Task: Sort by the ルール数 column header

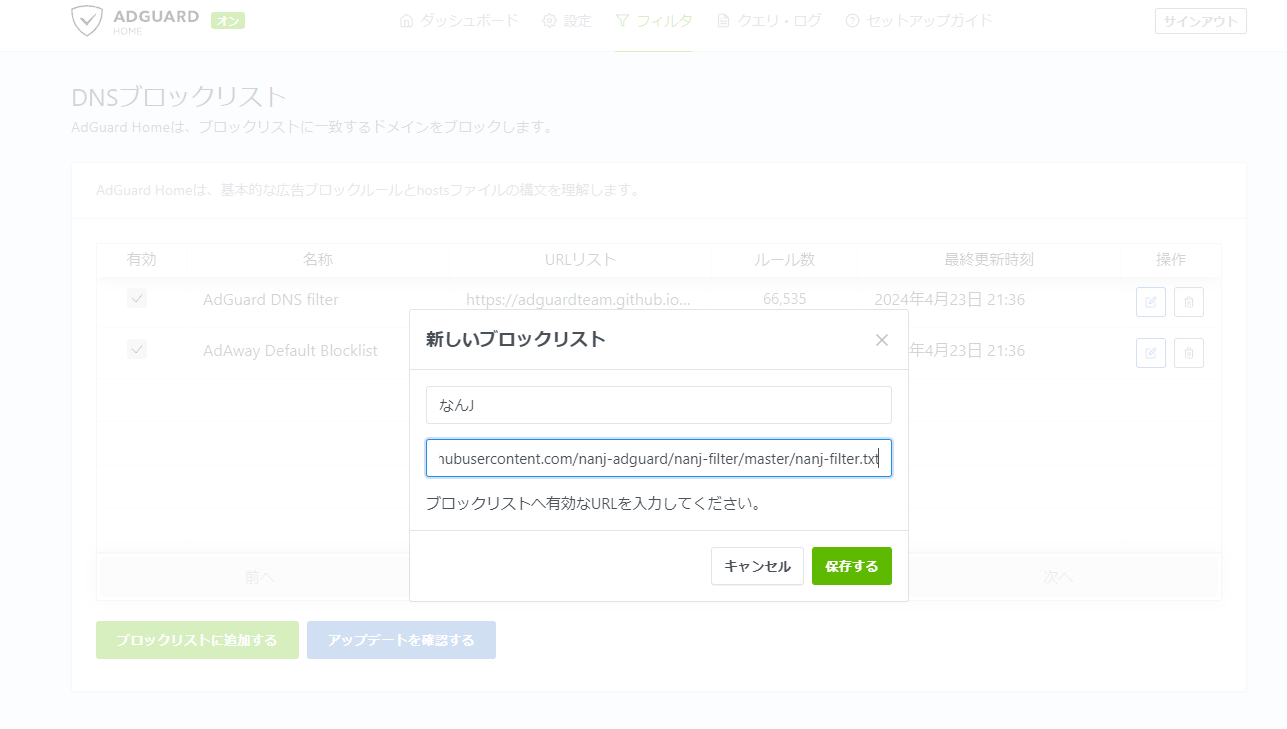Action: pyautogui.click(x=784, y=260)
